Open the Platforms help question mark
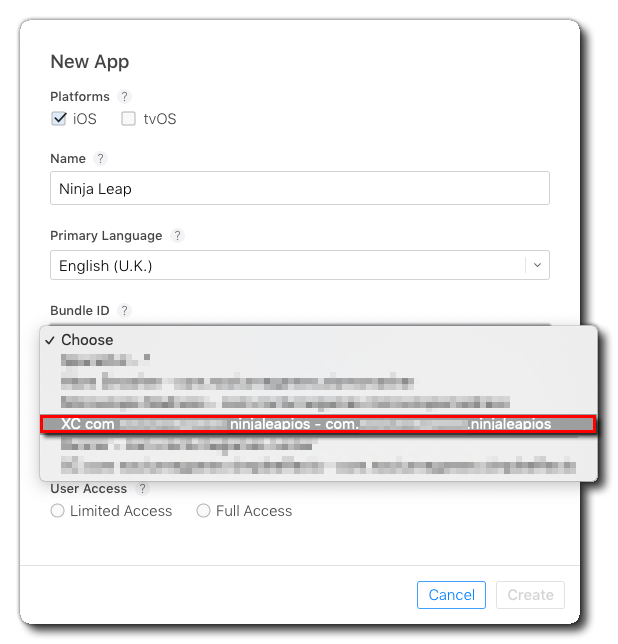Viewport: 618px width, 644px height. pos(124,97)
